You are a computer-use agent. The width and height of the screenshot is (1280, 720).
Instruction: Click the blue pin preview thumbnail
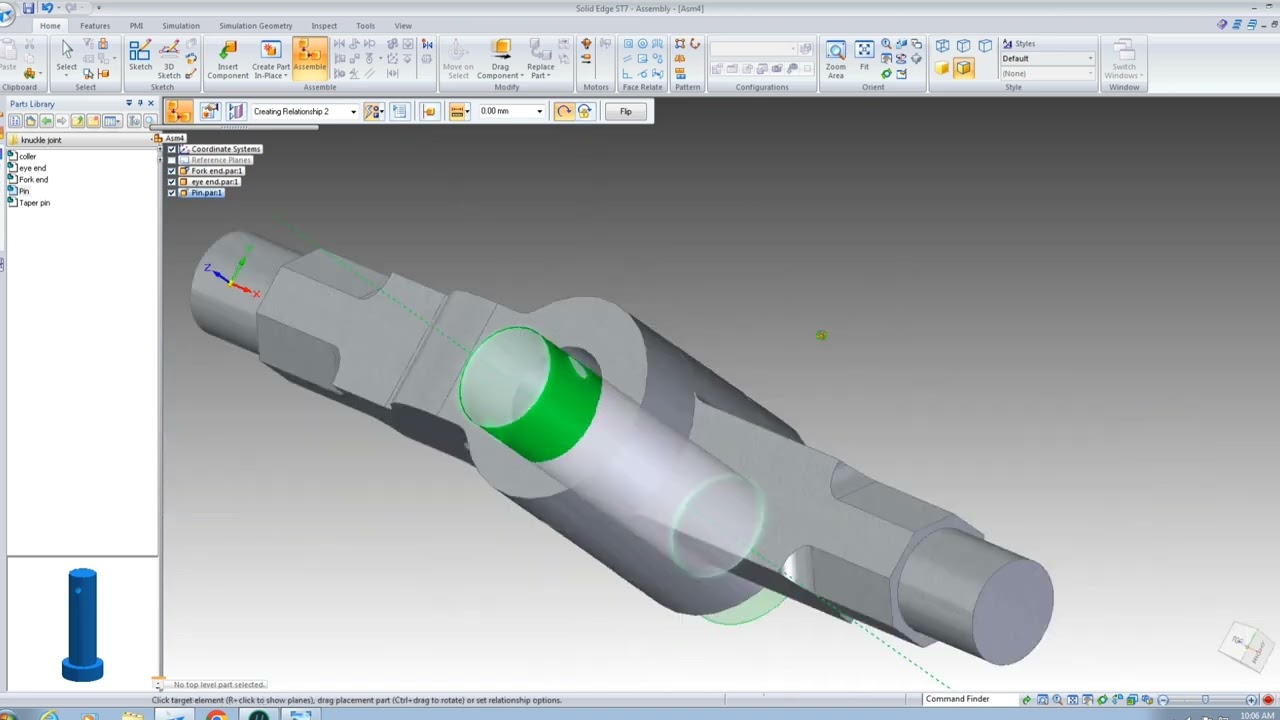pos(82,625)
